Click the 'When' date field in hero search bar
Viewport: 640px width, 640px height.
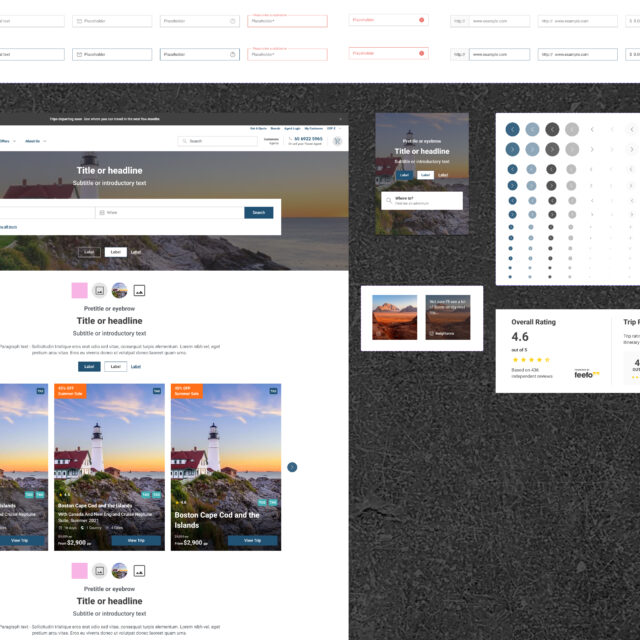click(169, 213)
